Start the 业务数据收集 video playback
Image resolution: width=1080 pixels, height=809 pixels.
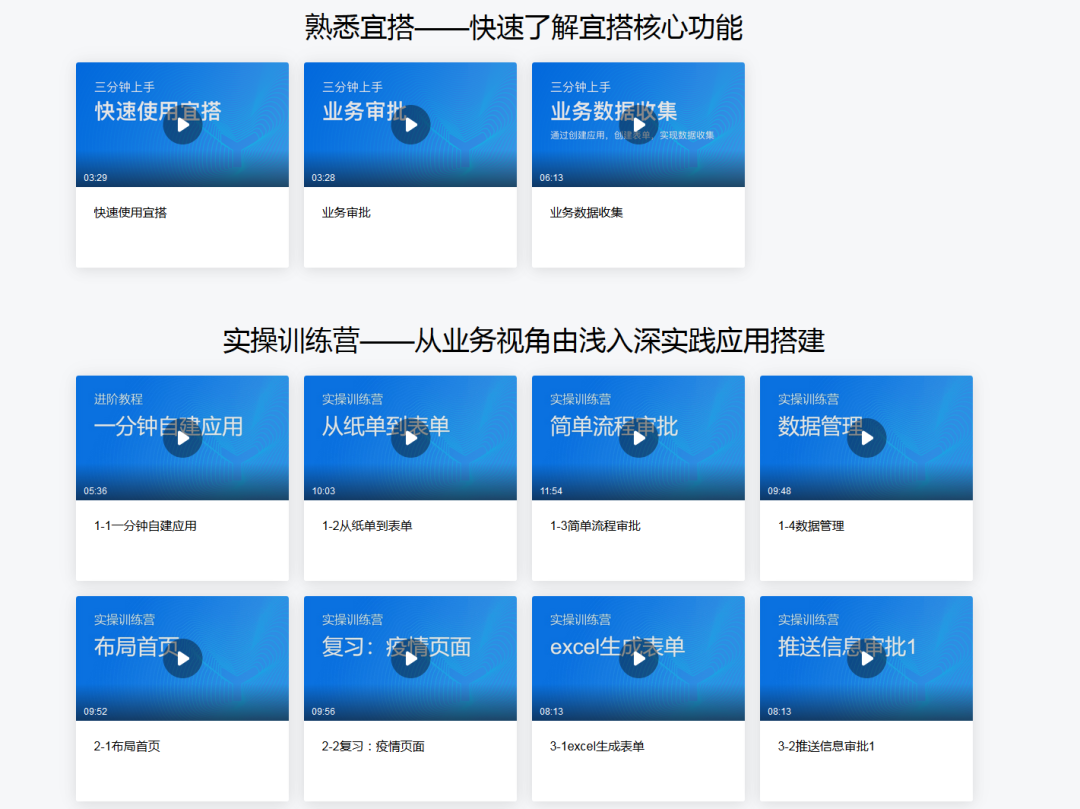pos(638,125)
